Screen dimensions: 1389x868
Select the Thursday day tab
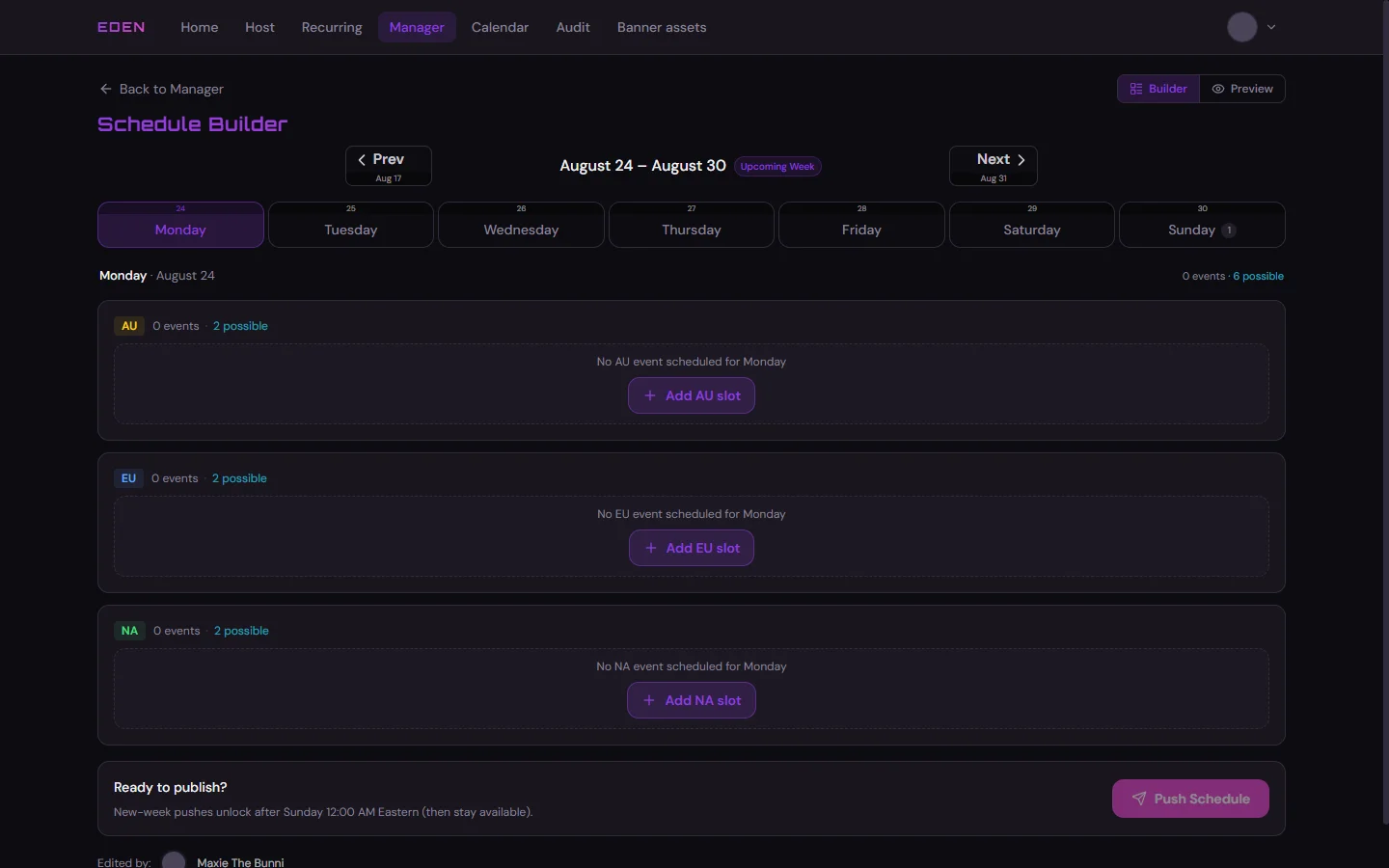(x=692, y=225)
